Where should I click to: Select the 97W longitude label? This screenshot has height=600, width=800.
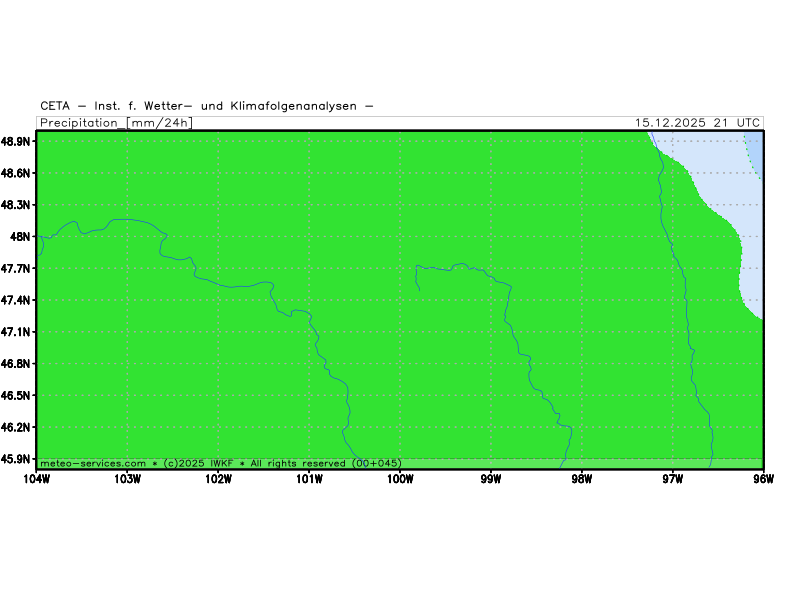tap(672, 478)
